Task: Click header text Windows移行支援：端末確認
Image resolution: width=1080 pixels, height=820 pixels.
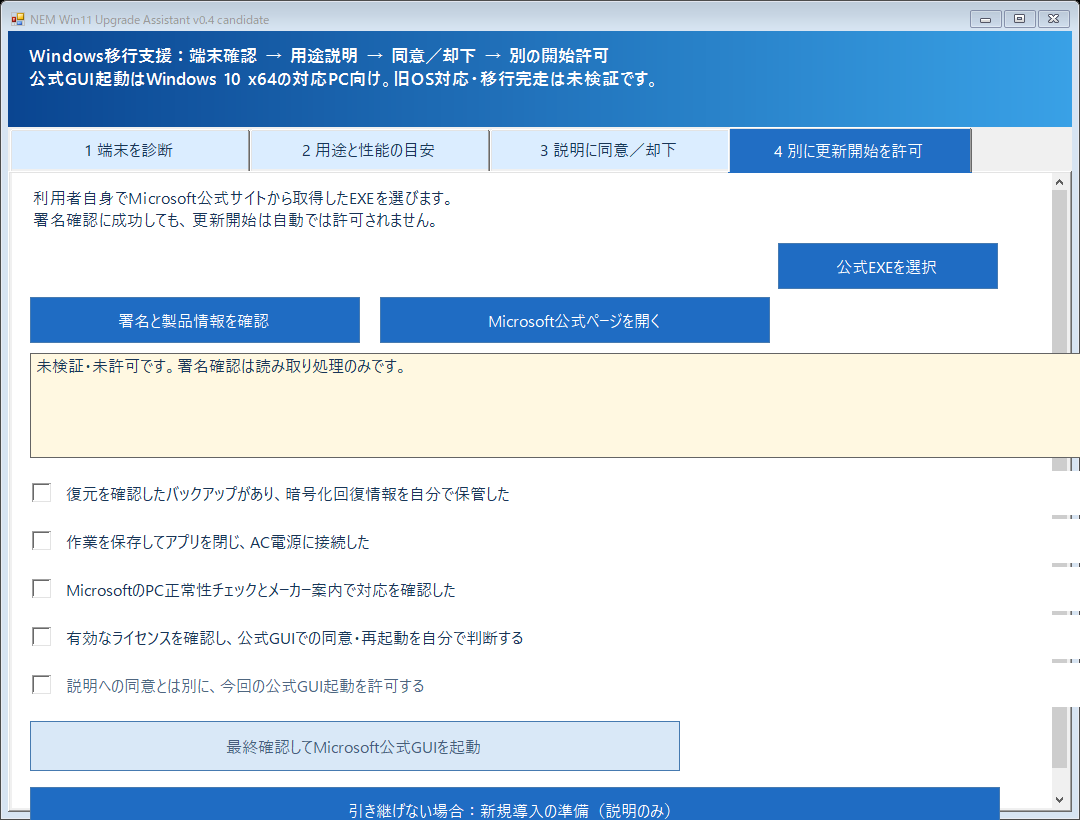Action: [x=143, y=56]
